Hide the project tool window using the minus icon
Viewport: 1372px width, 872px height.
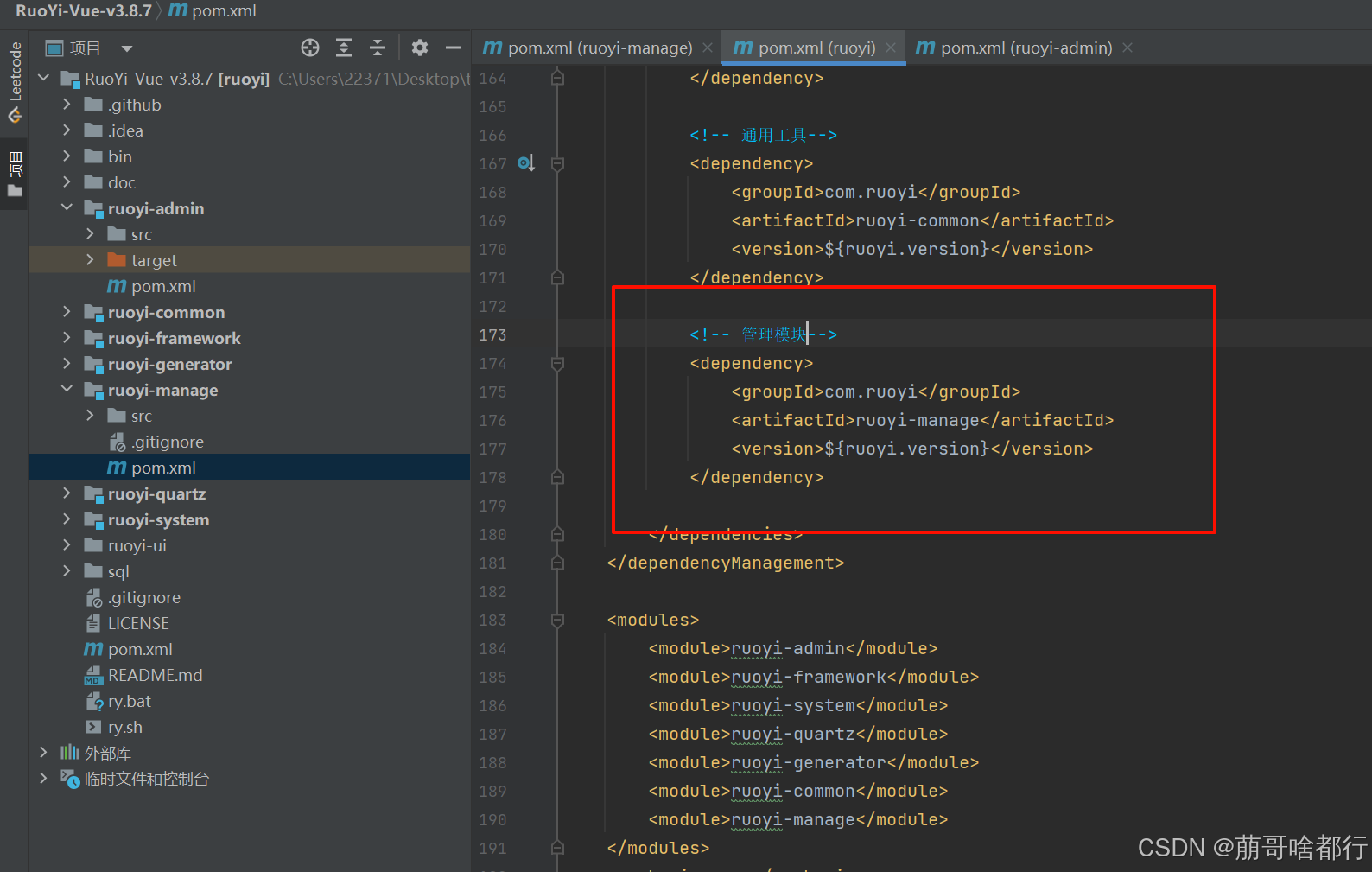454,48
